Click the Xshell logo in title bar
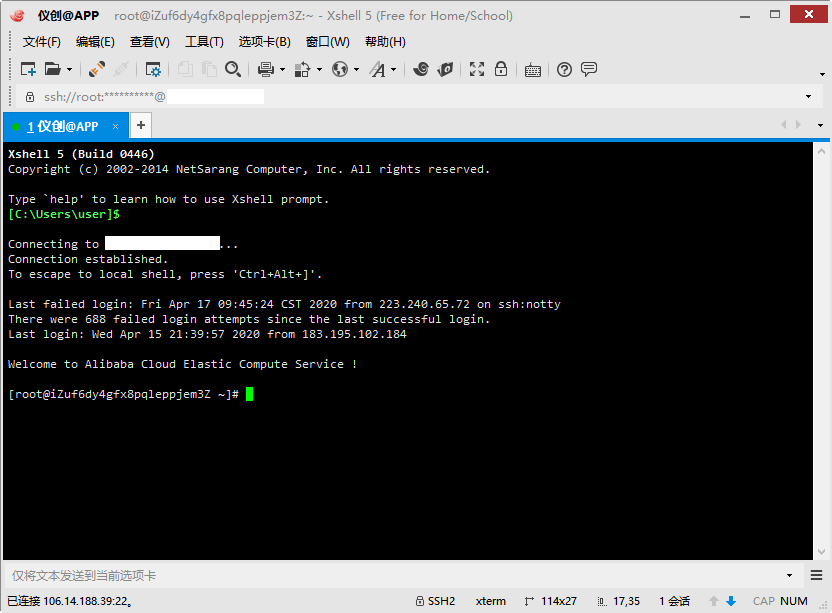The image size is (832, 613). point(17,15)
